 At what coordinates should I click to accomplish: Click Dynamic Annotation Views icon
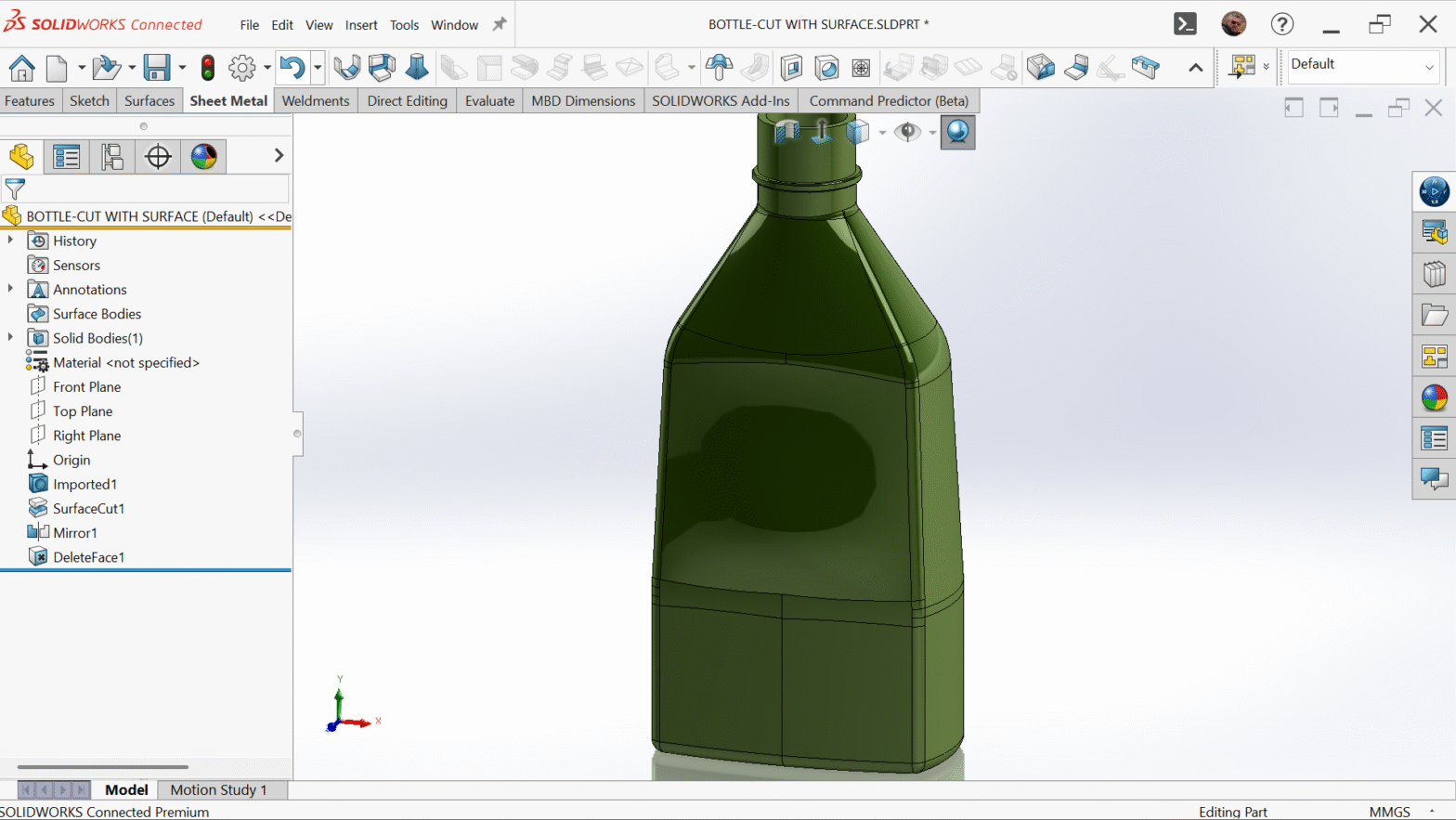[x=822, y=132]
